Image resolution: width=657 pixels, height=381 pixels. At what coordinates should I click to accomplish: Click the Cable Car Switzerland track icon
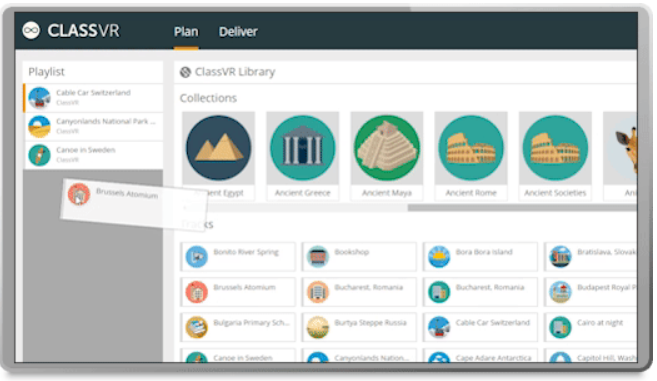pos(439,327)
